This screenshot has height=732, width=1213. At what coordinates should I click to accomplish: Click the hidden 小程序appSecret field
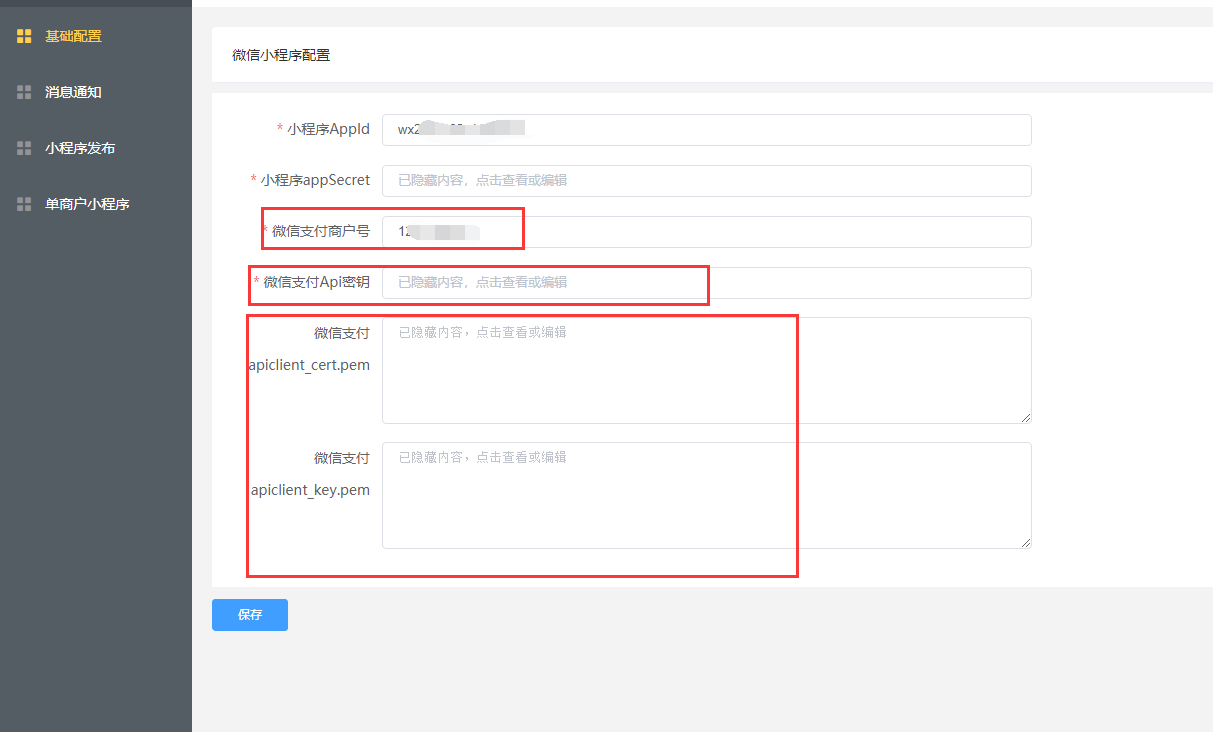(706, 181)
